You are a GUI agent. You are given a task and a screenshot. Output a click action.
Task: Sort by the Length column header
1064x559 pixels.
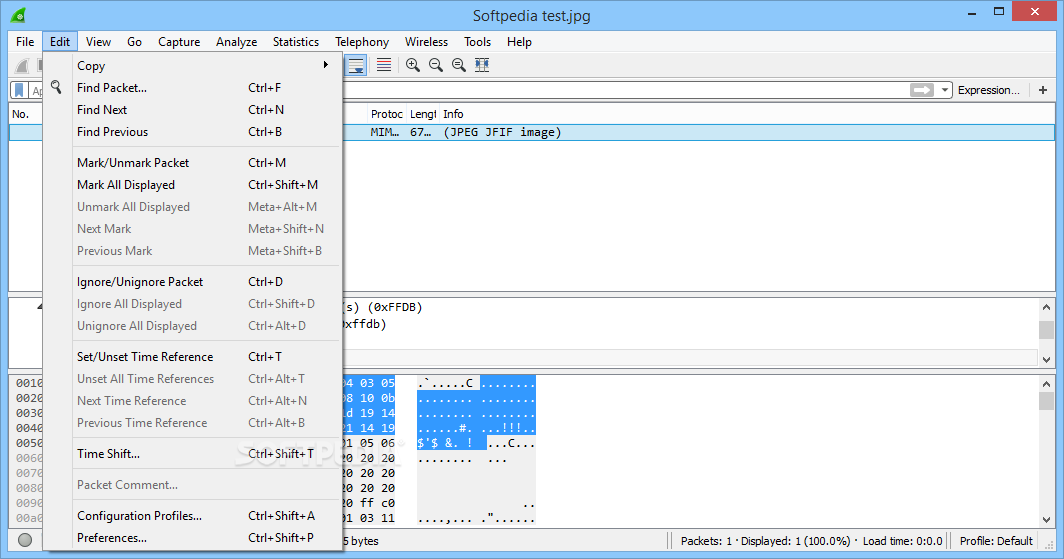pos(423,114)
